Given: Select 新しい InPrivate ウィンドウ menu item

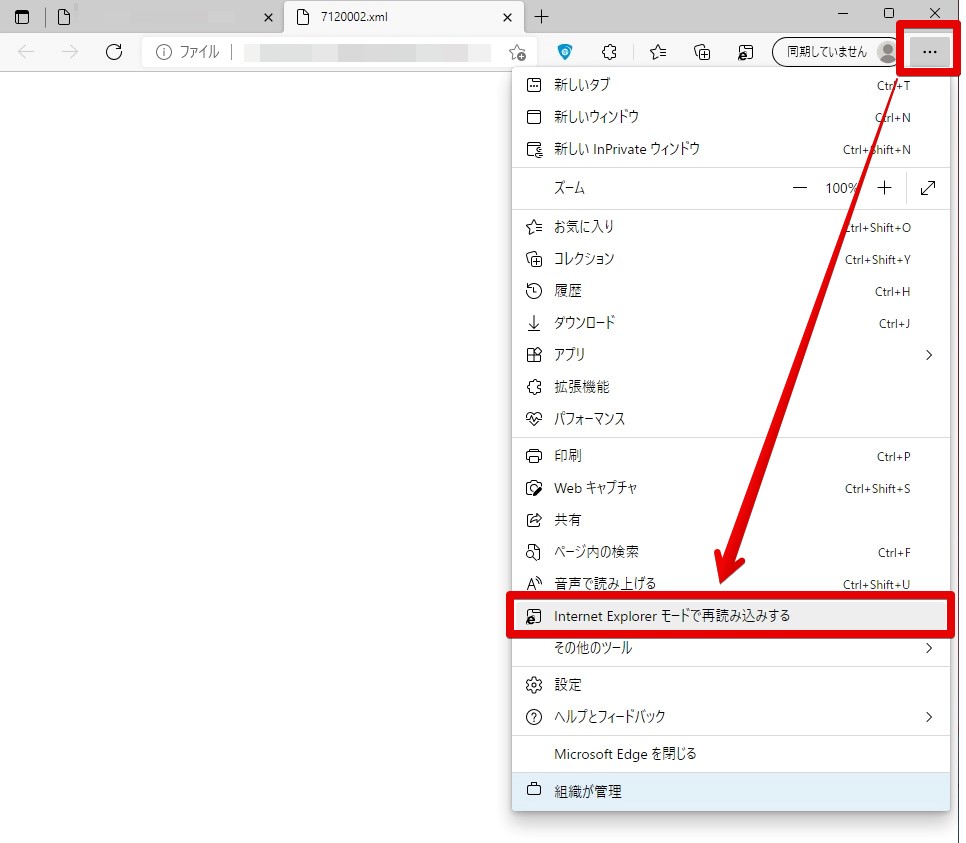Looking at the screenshot, I should [x=731, y=149].
